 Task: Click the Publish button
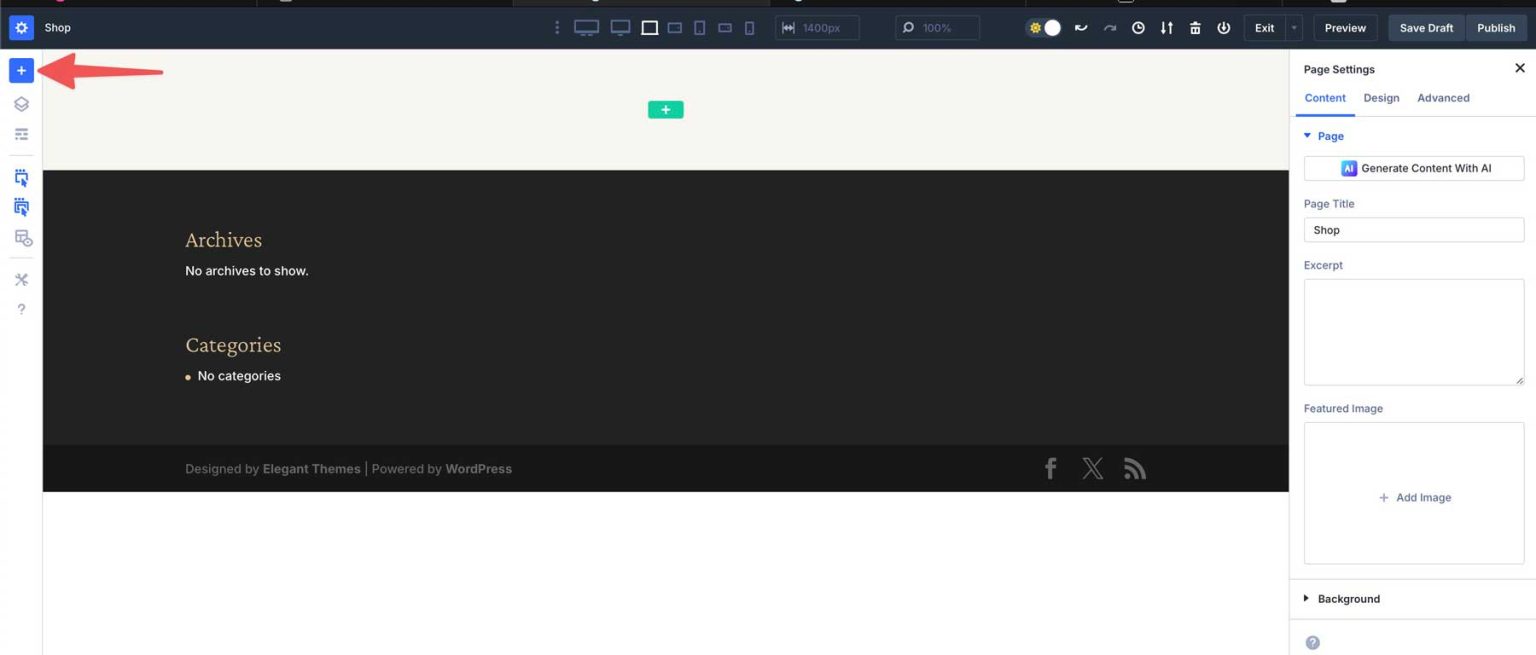tap(1496, 27)
